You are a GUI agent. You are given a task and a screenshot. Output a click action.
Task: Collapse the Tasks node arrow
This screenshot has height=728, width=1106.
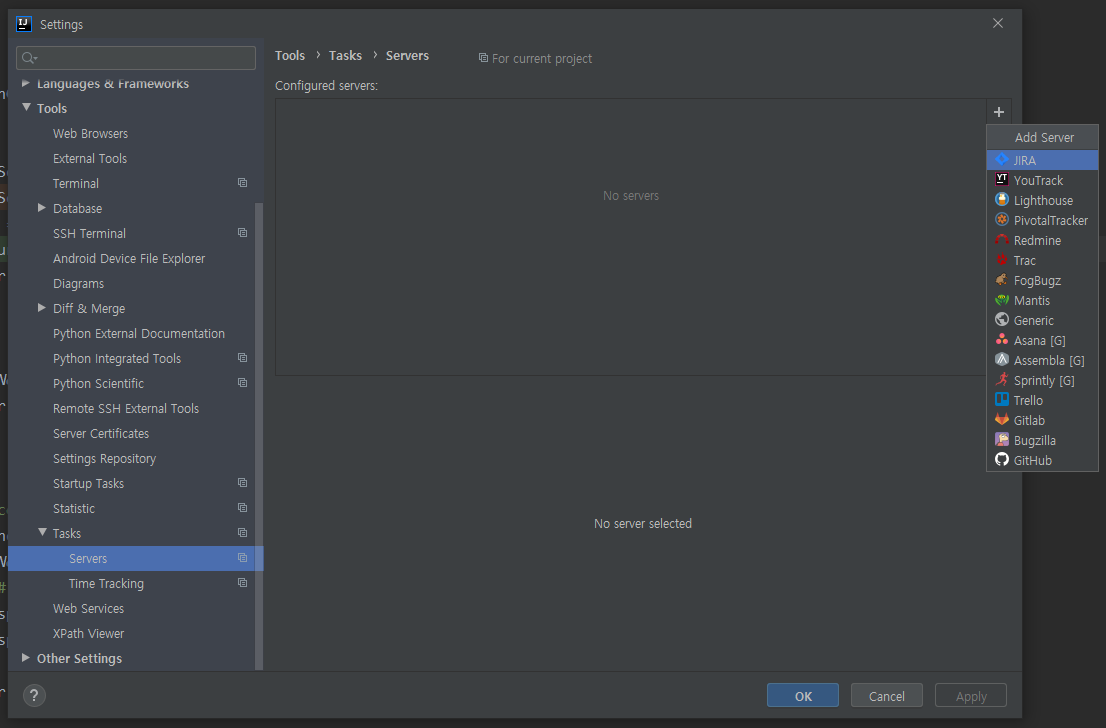point(42,532)
